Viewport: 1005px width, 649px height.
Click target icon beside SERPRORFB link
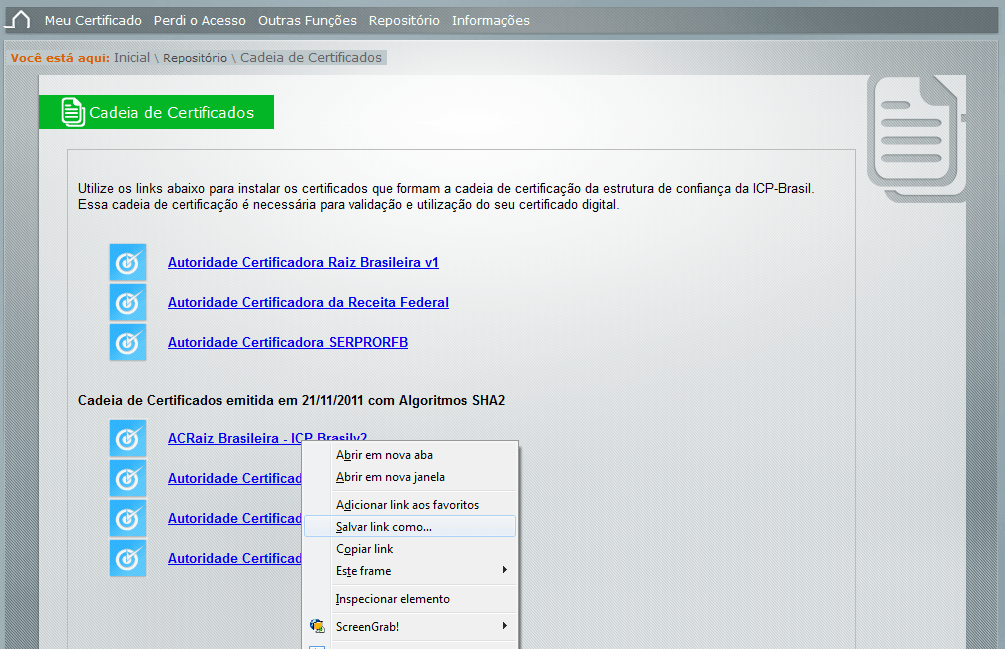coord(128,342)
